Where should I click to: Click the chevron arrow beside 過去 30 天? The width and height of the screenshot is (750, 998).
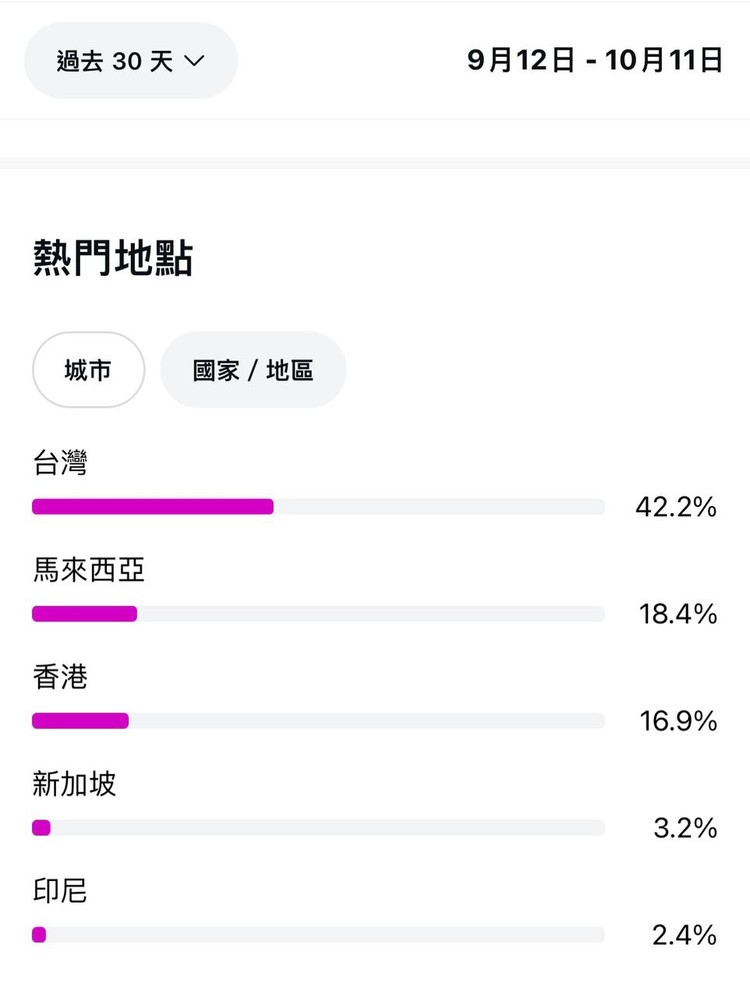click(194, 61)
